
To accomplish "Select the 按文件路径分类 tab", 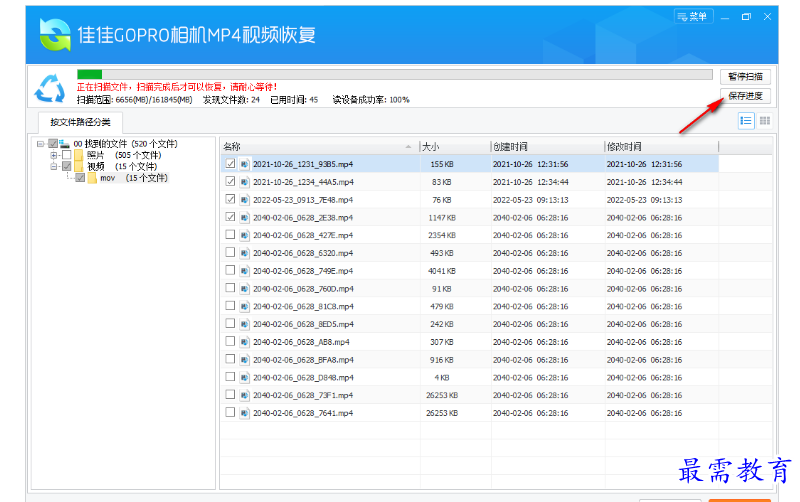I will coord(81,122).
